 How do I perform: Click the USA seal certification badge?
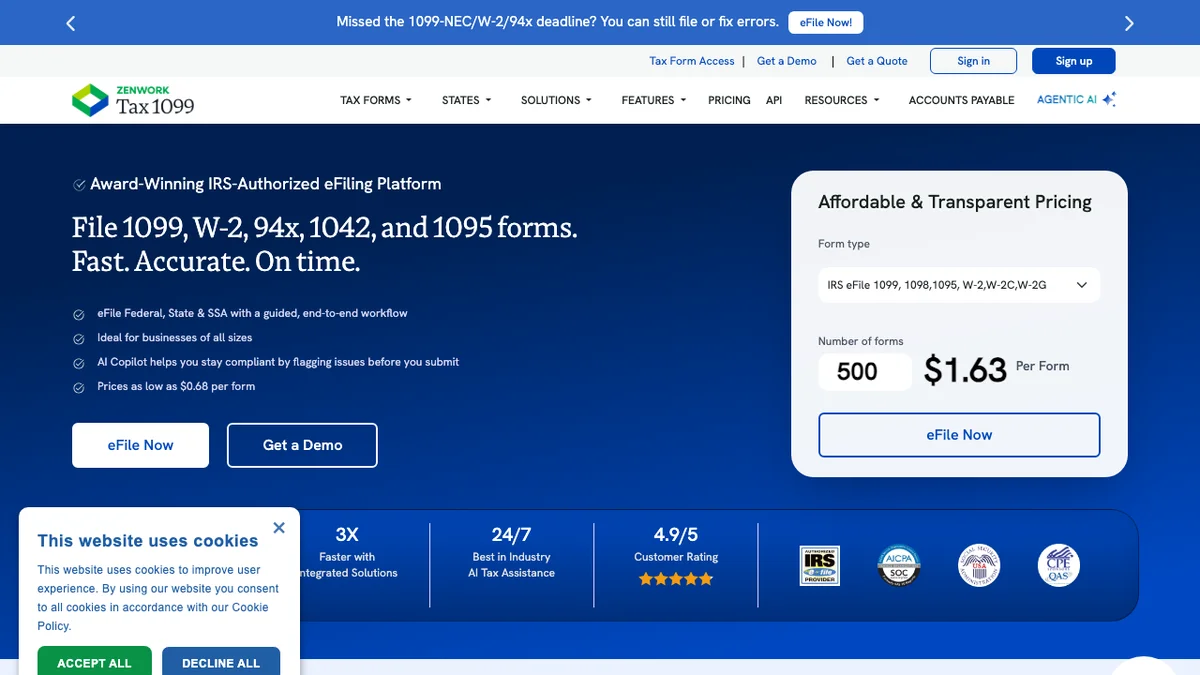tap(979, 565)
